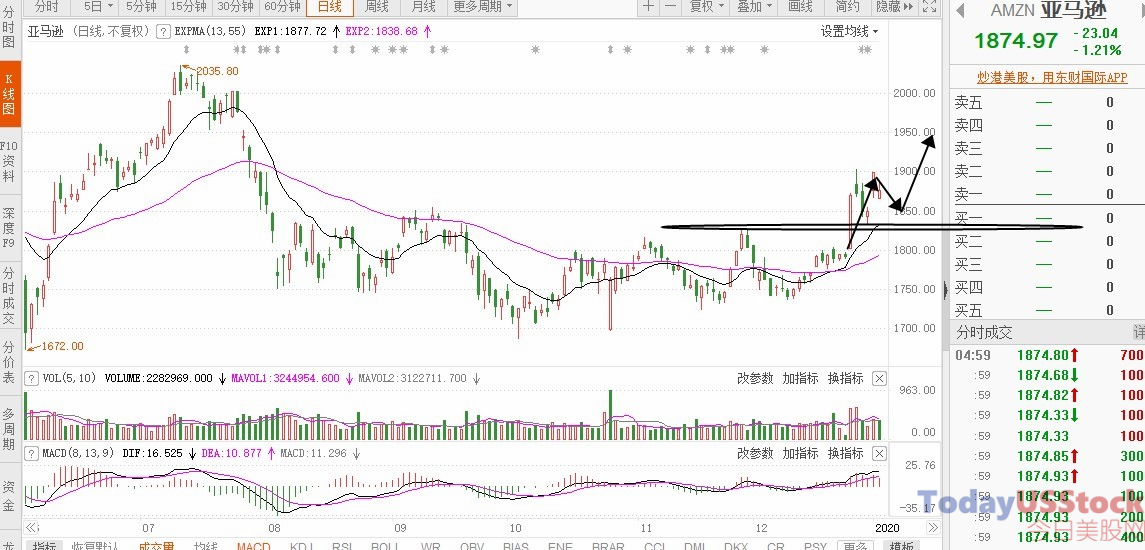Click the zoom-in plus icon

(x=648, y=7)
